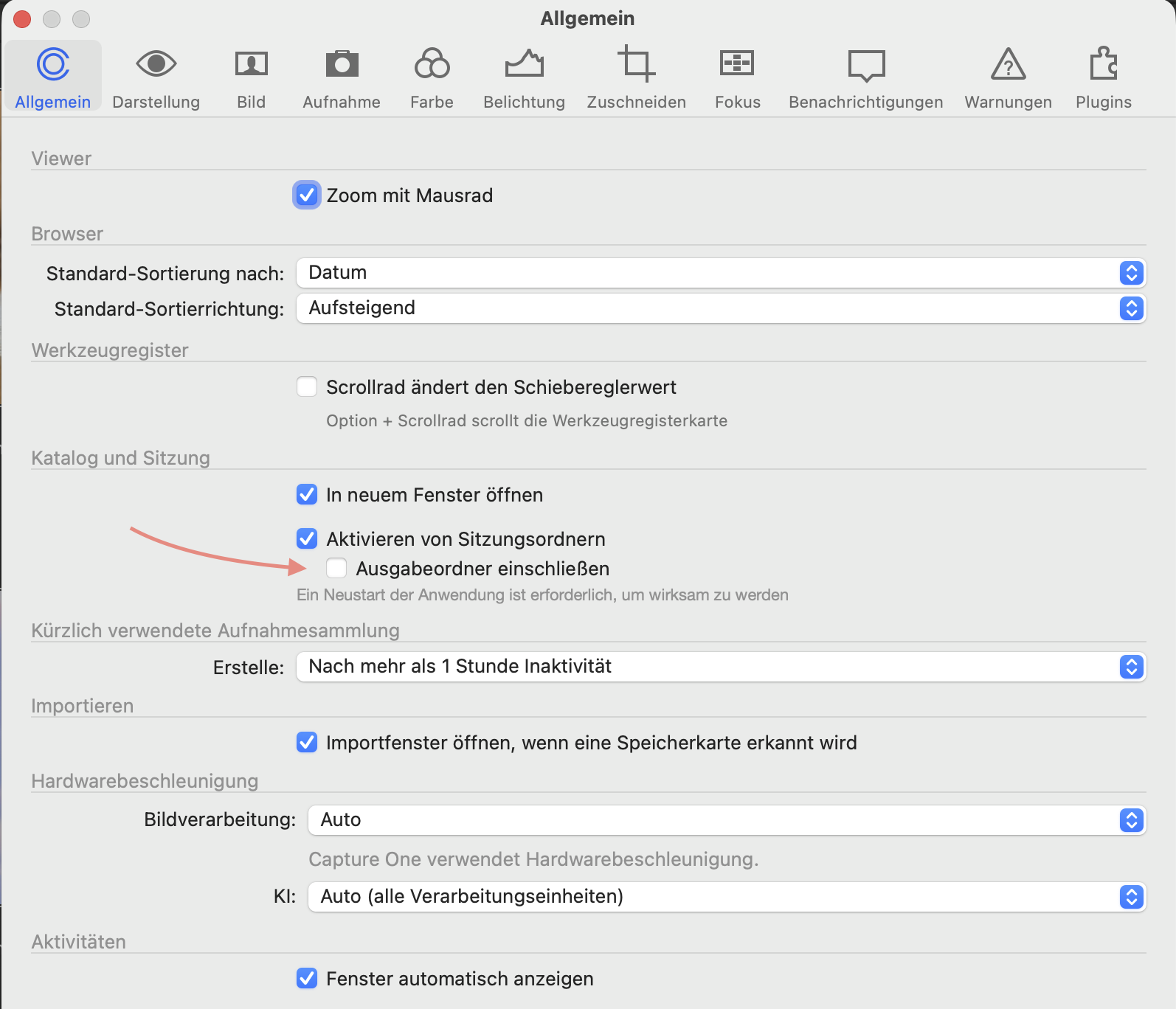Switch to the Farbe color circles icon
Screen dimensions: 1176x1009
[432, 64]
